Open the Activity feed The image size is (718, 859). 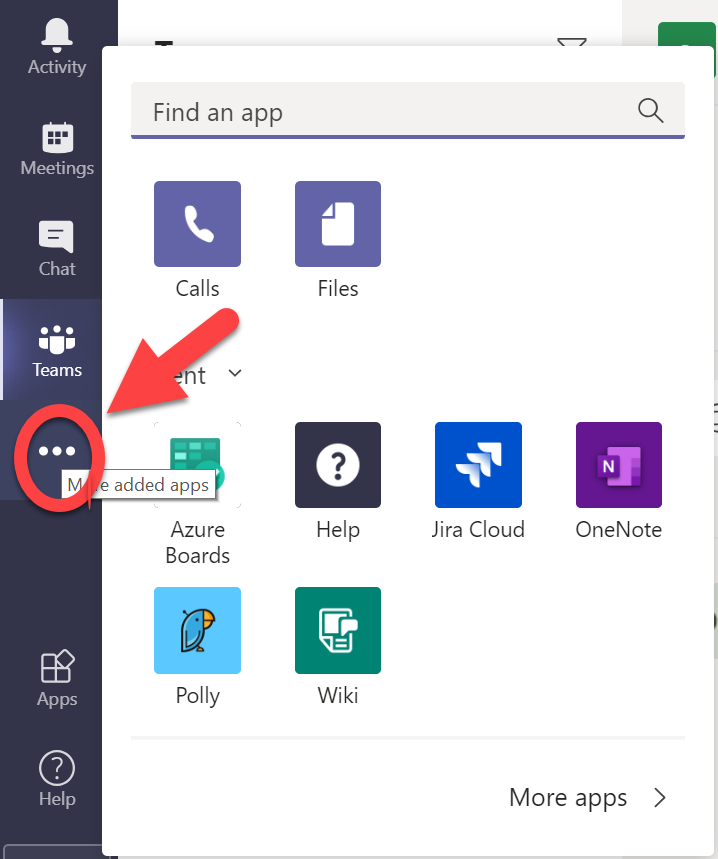tap(56, 47)
